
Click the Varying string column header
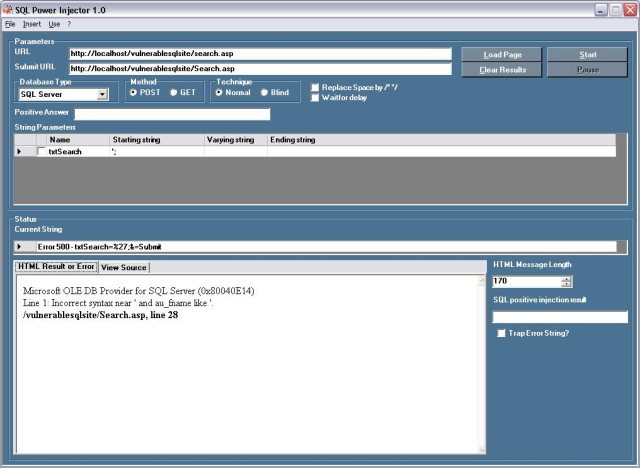click(x=236, y=140)
